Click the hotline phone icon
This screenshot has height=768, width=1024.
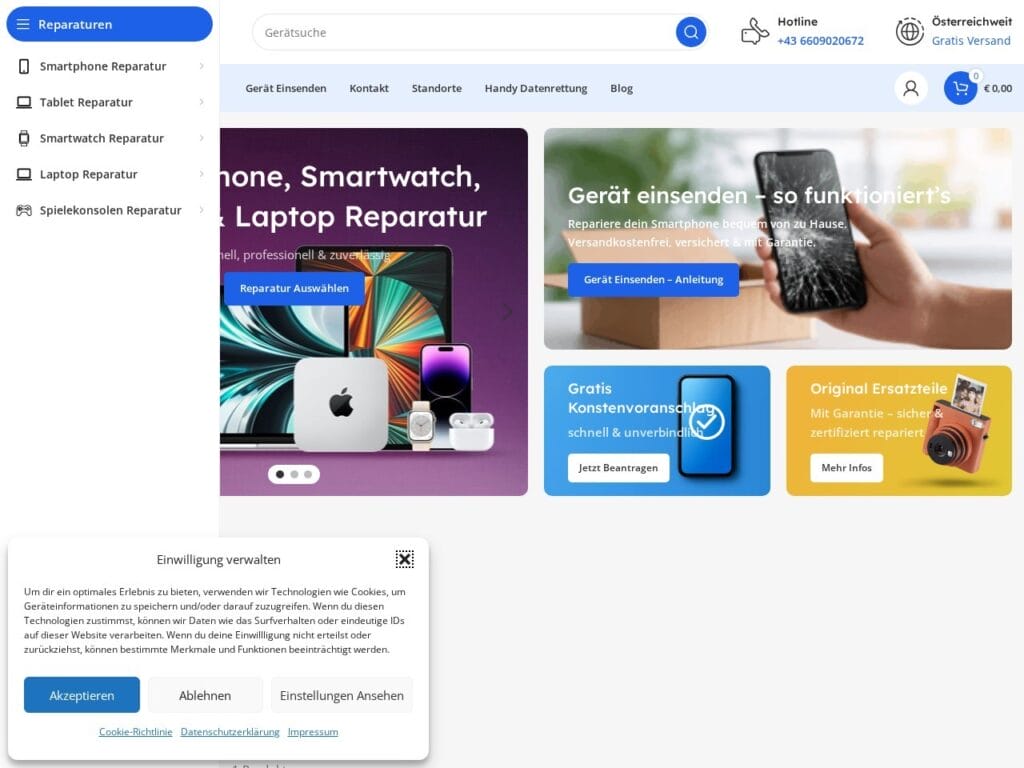(x=754, y=31)
